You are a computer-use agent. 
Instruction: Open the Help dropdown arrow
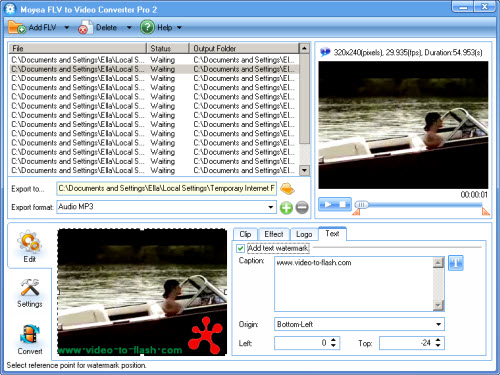point(179,28)
